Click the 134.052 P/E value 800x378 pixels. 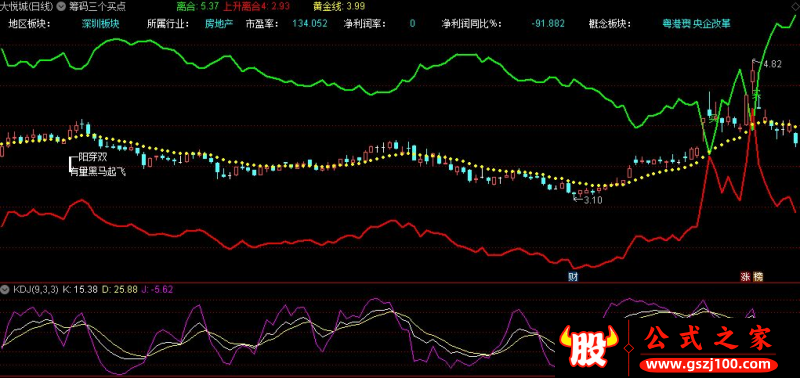[310, 23]
